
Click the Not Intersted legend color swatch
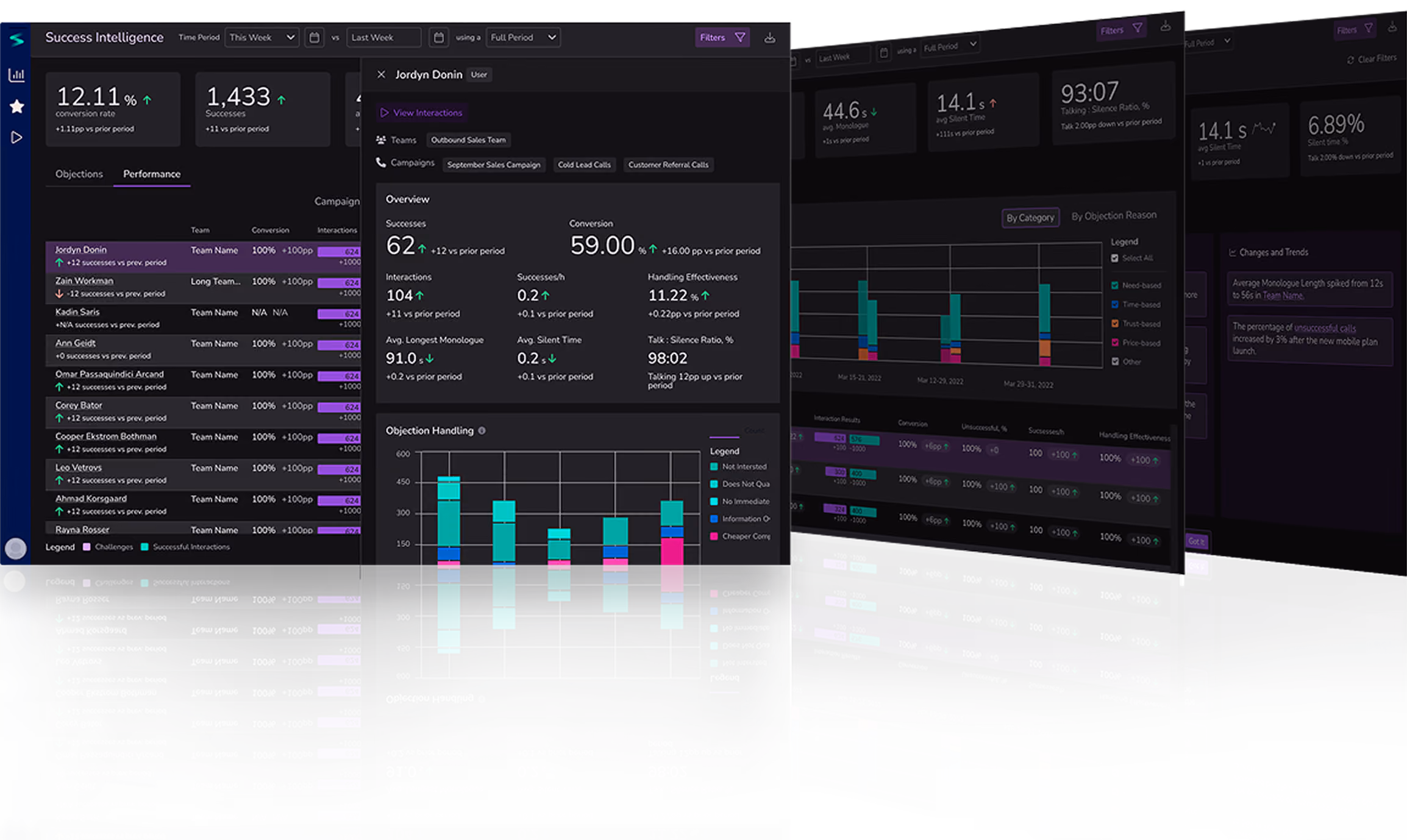pos(714,467)
